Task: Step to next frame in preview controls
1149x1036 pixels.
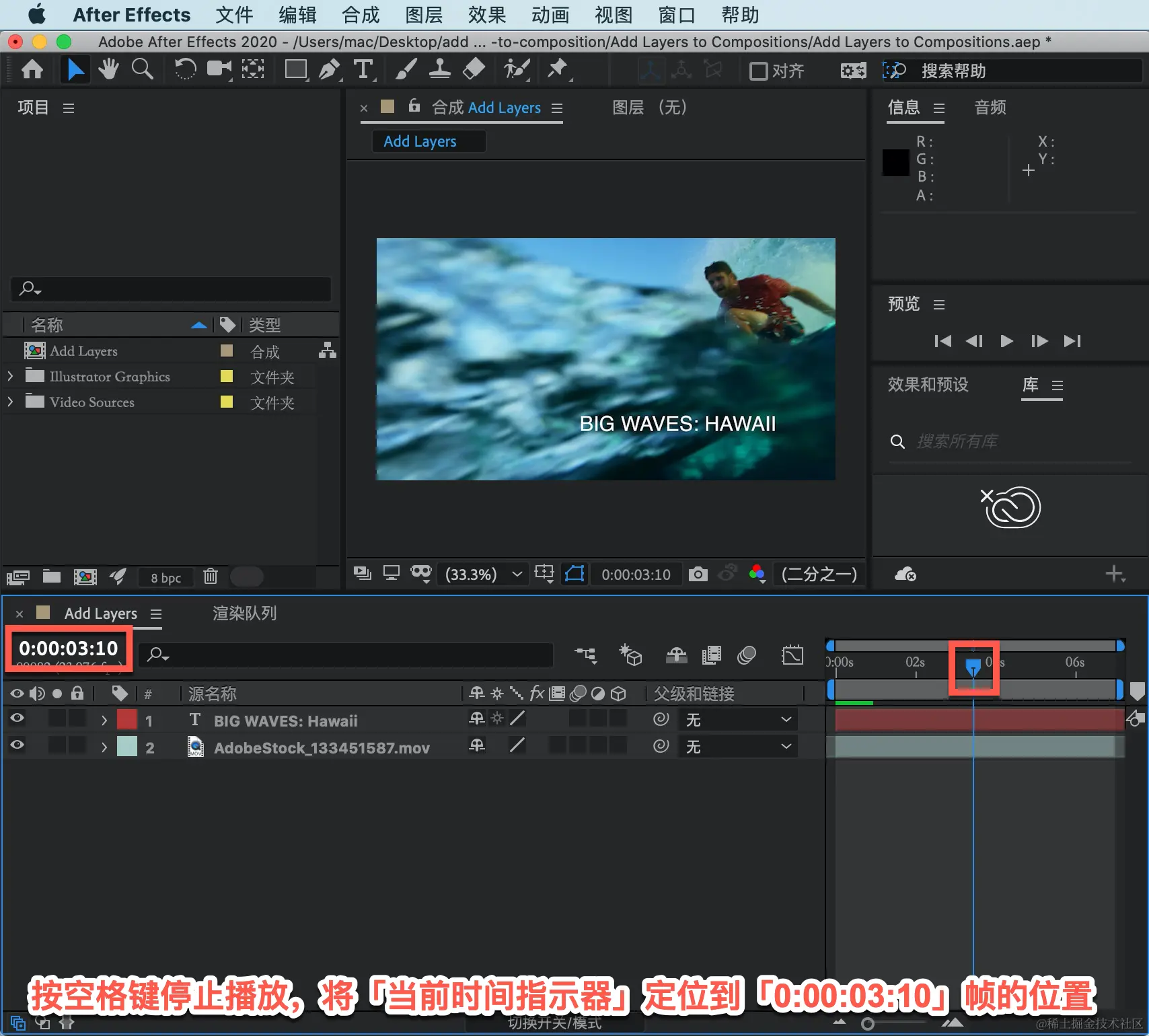Action: coord(1039,341)
